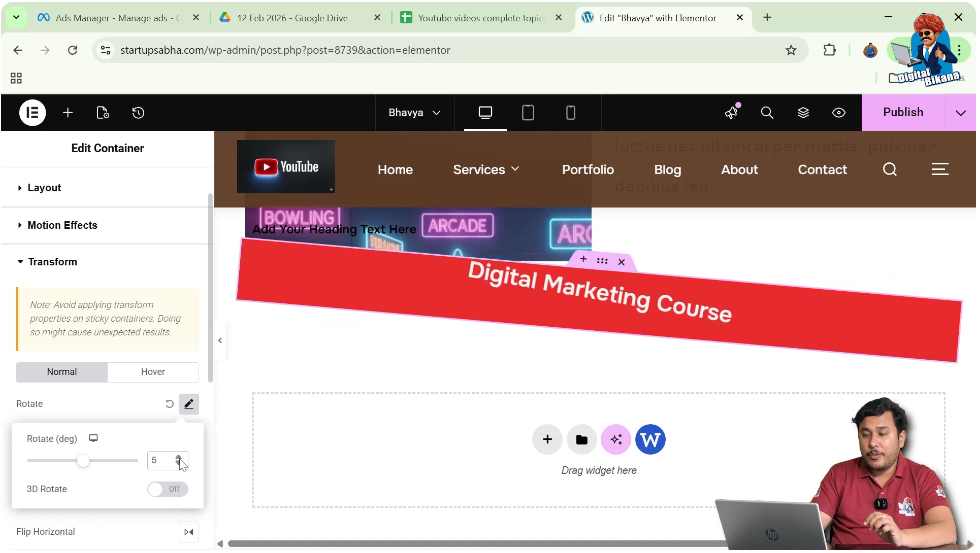The width and height of the screenshot is (980, 553).
Task: Preview changes with the eye icon
Action: coord(839,113)
